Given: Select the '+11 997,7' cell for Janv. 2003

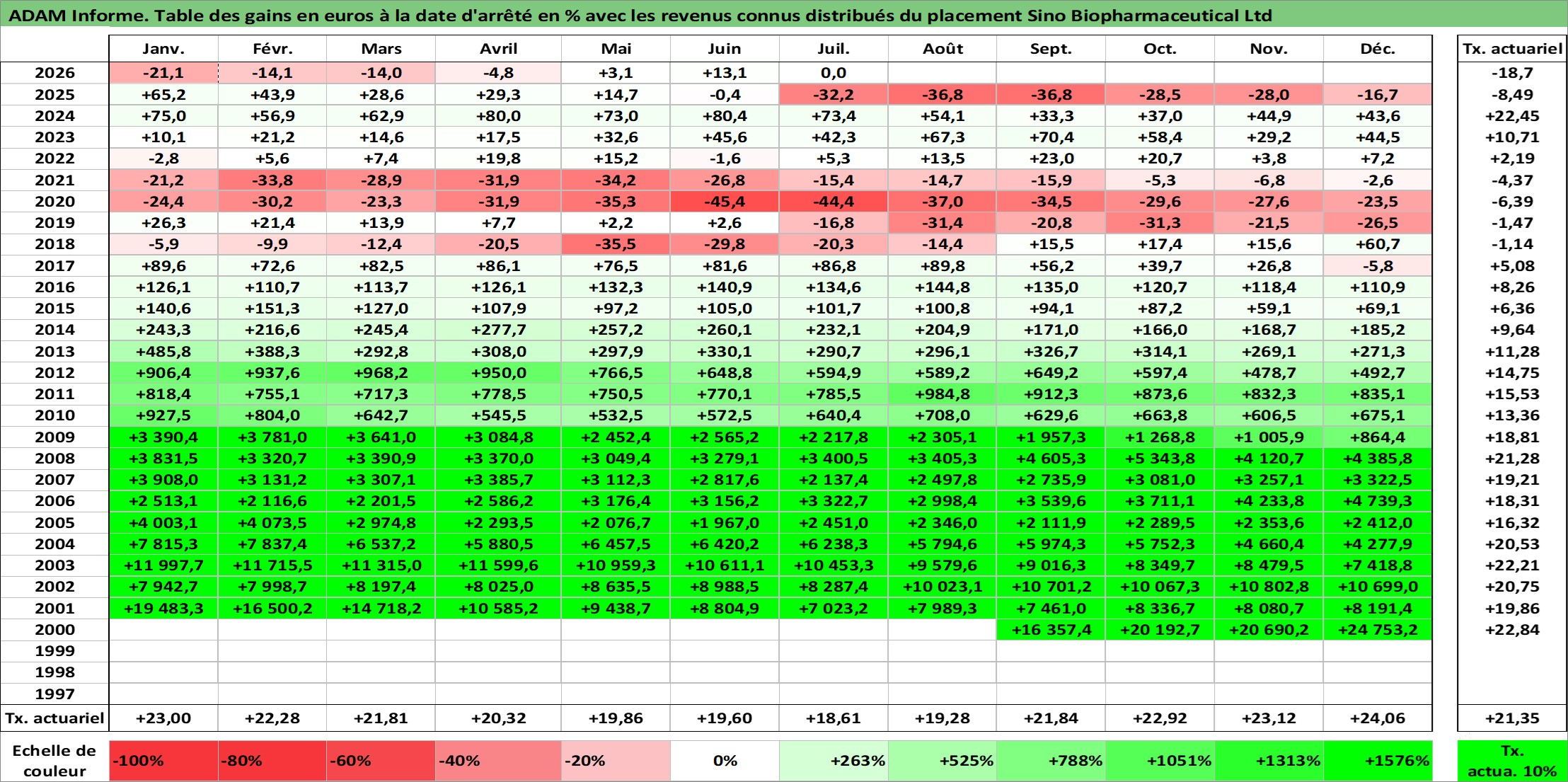Looking at the screenshot, I should 163,565.
